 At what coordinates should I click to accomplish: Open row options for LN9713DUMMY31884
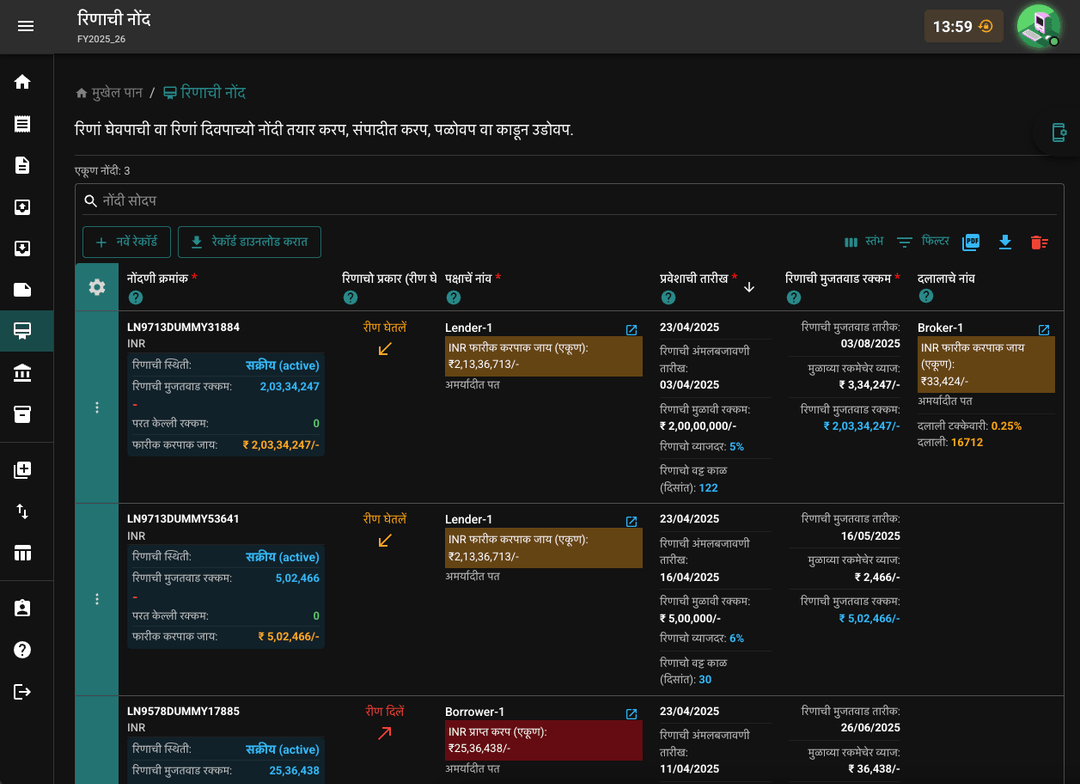(97, 407)
